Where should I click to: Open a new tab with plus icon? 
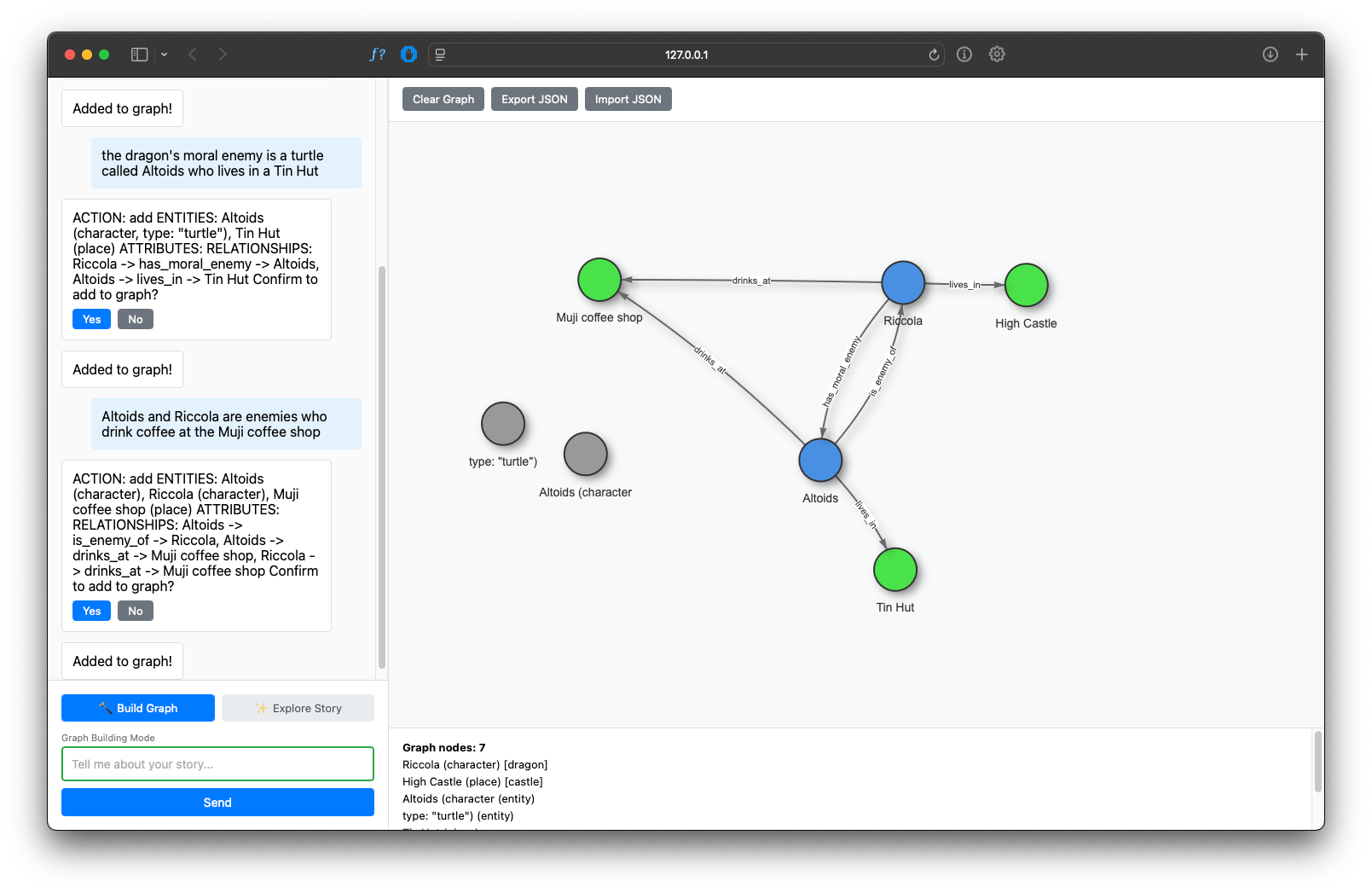(x=1301, y=55)
